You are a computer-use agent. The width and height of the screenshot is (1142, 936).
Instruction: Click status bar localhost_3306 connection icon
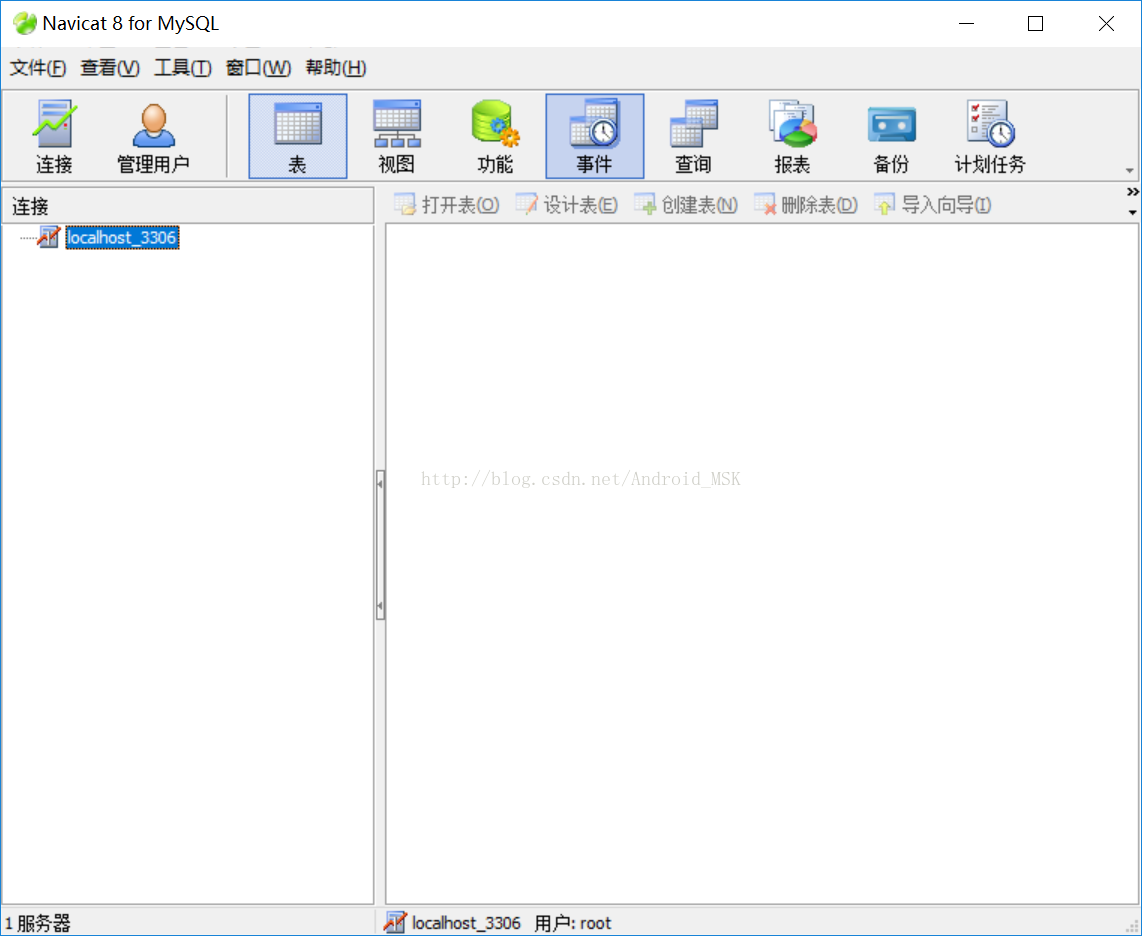[x=395, y=922]
